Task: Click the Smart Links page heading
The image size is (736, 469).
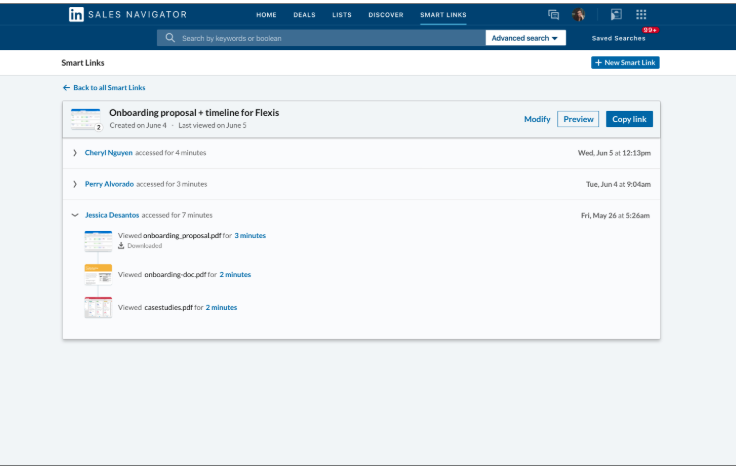Action: (83, 63)
